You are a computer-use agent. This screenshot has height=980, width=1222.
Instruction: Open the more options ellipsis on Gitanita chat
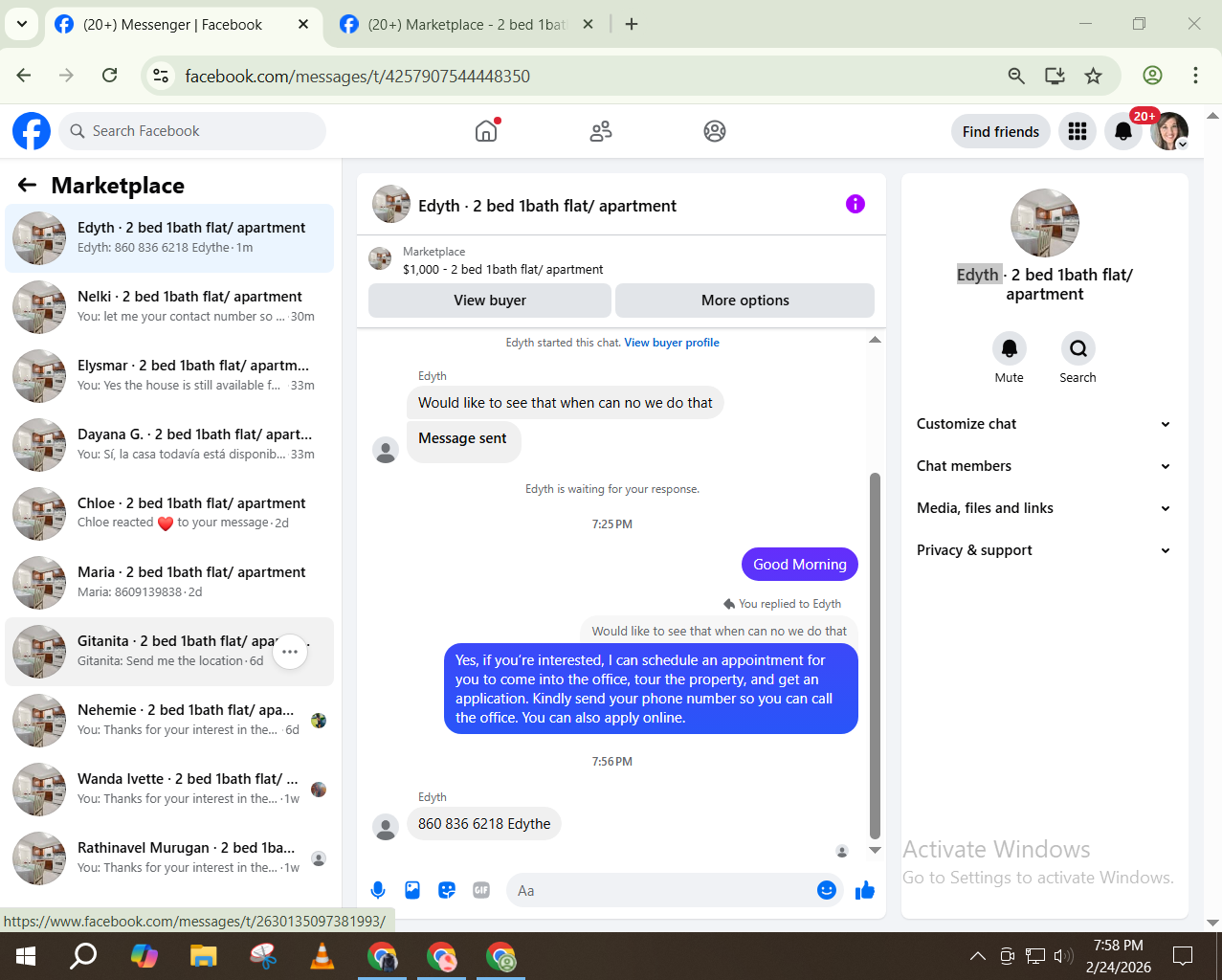coord(290,652)
